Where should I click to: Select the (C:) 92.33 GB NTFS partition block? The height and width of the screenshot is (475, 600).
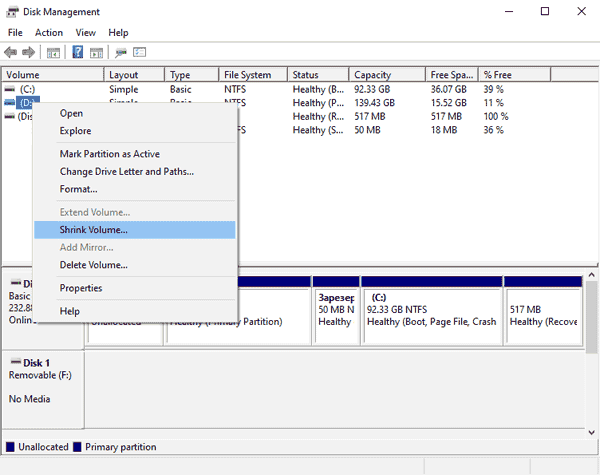click(432, 311)
